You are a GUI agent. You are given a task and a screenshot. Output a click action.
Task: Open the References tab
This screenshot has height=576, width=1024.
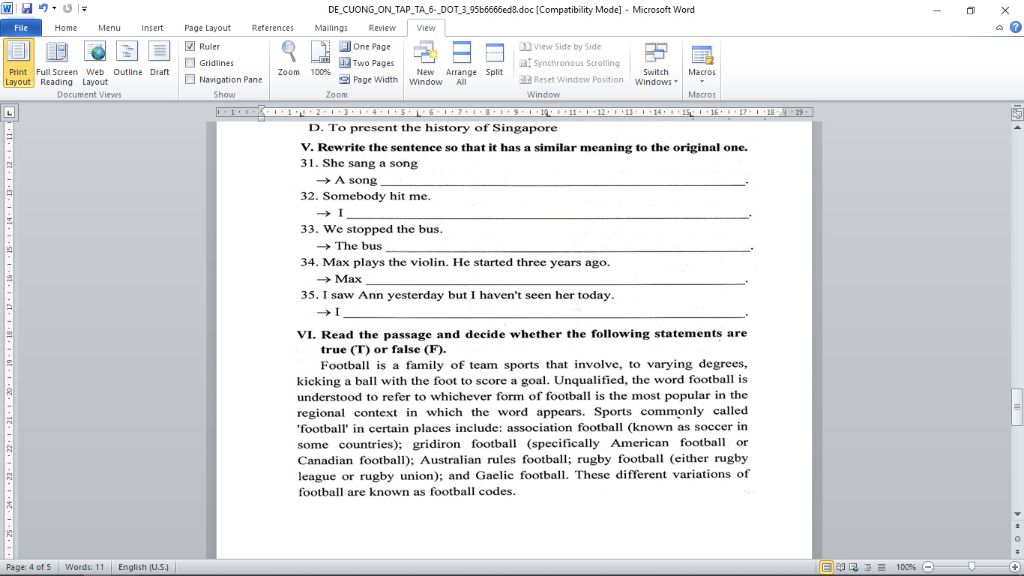tap(272, 28)
